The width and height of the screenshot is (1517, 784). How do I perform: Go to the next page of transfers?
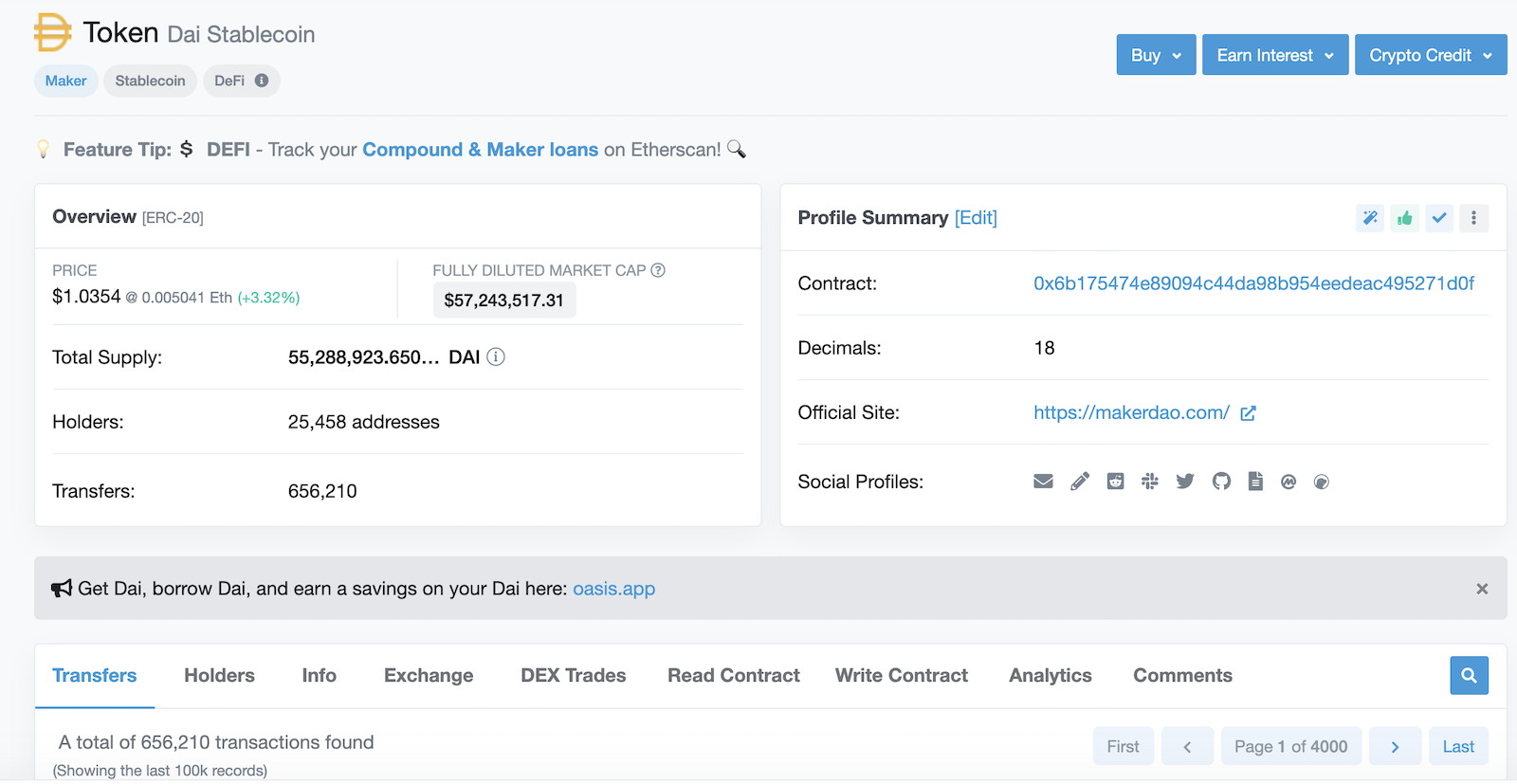point(1395,746)
